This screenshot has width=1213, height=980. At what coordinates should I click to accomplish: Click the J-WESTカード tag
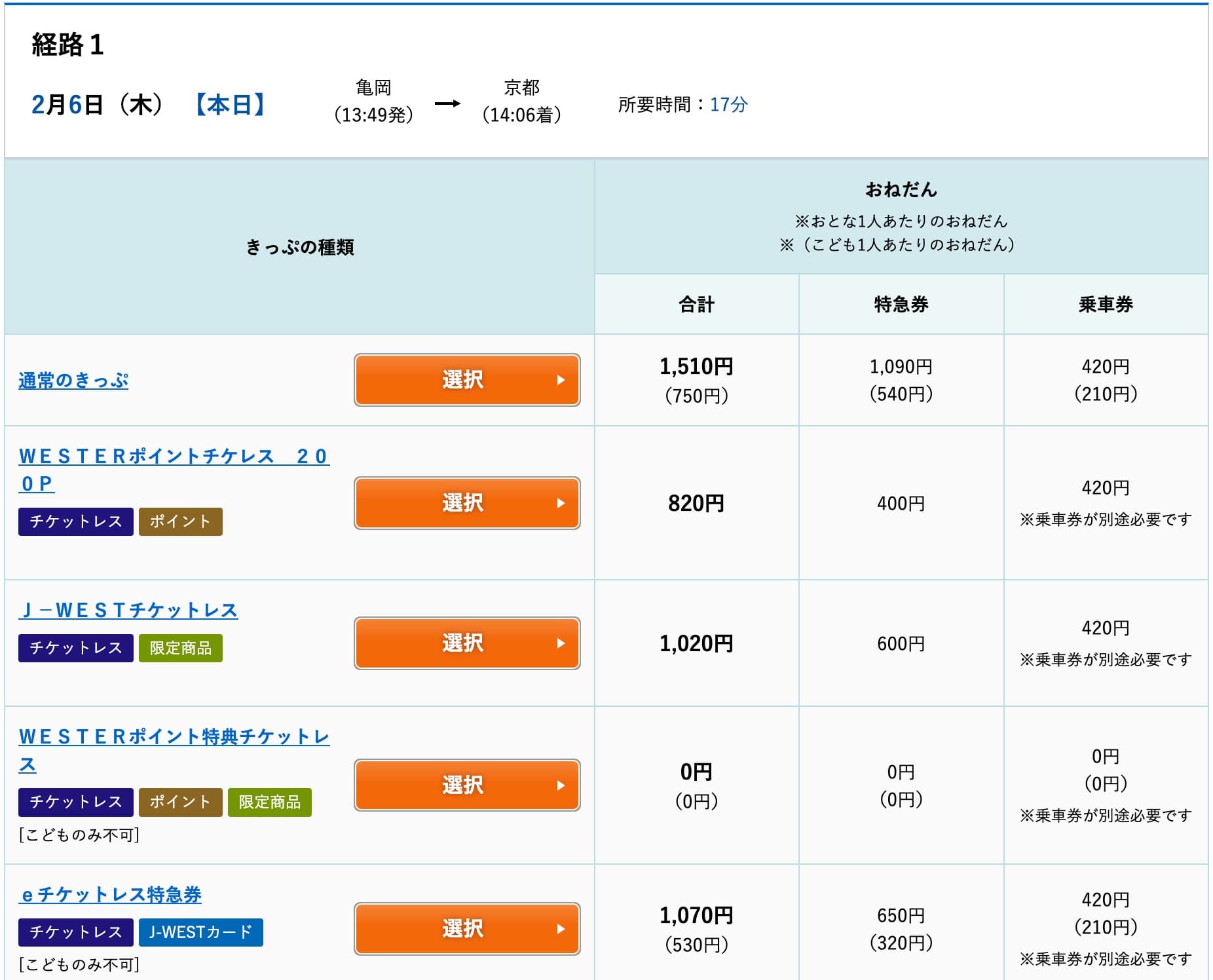(x=201, y=932)
